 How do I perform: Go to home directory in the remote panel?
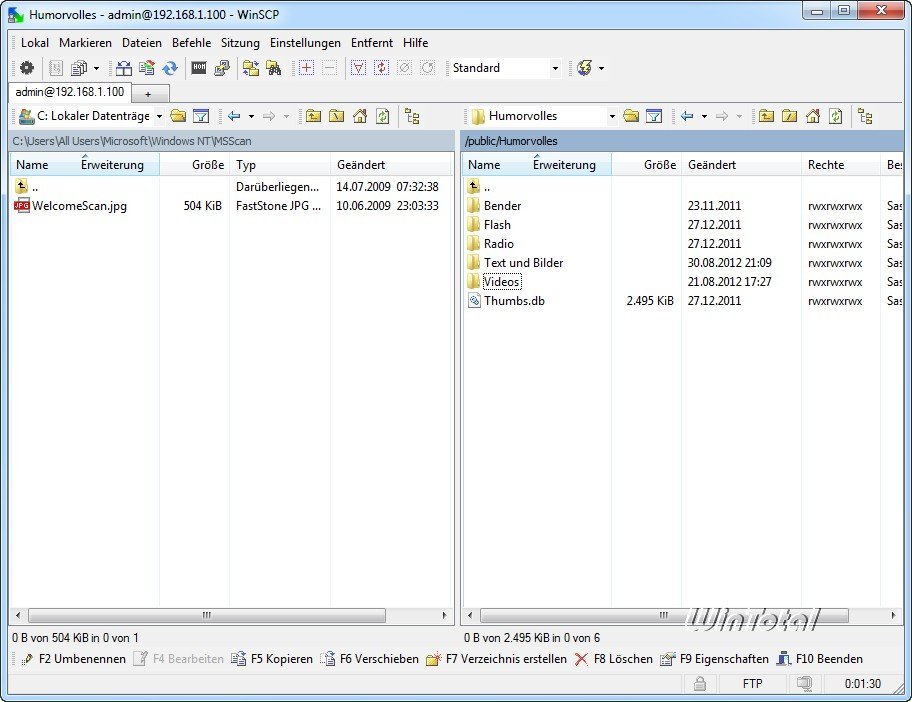tap(814, 116)
